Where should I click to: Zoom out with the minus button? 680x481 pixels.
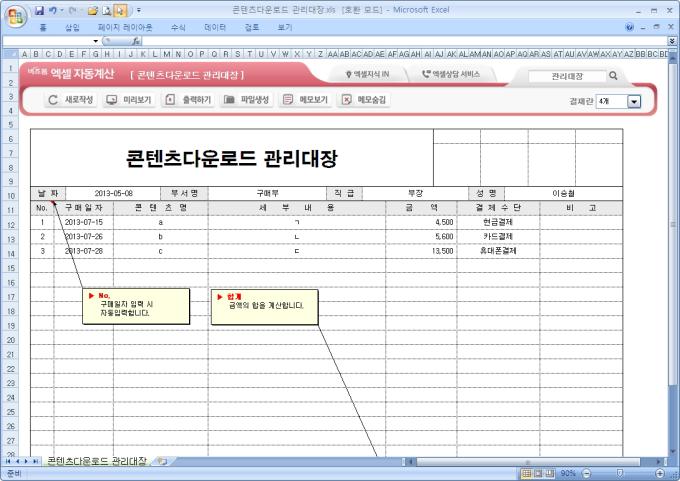[586, 473]
